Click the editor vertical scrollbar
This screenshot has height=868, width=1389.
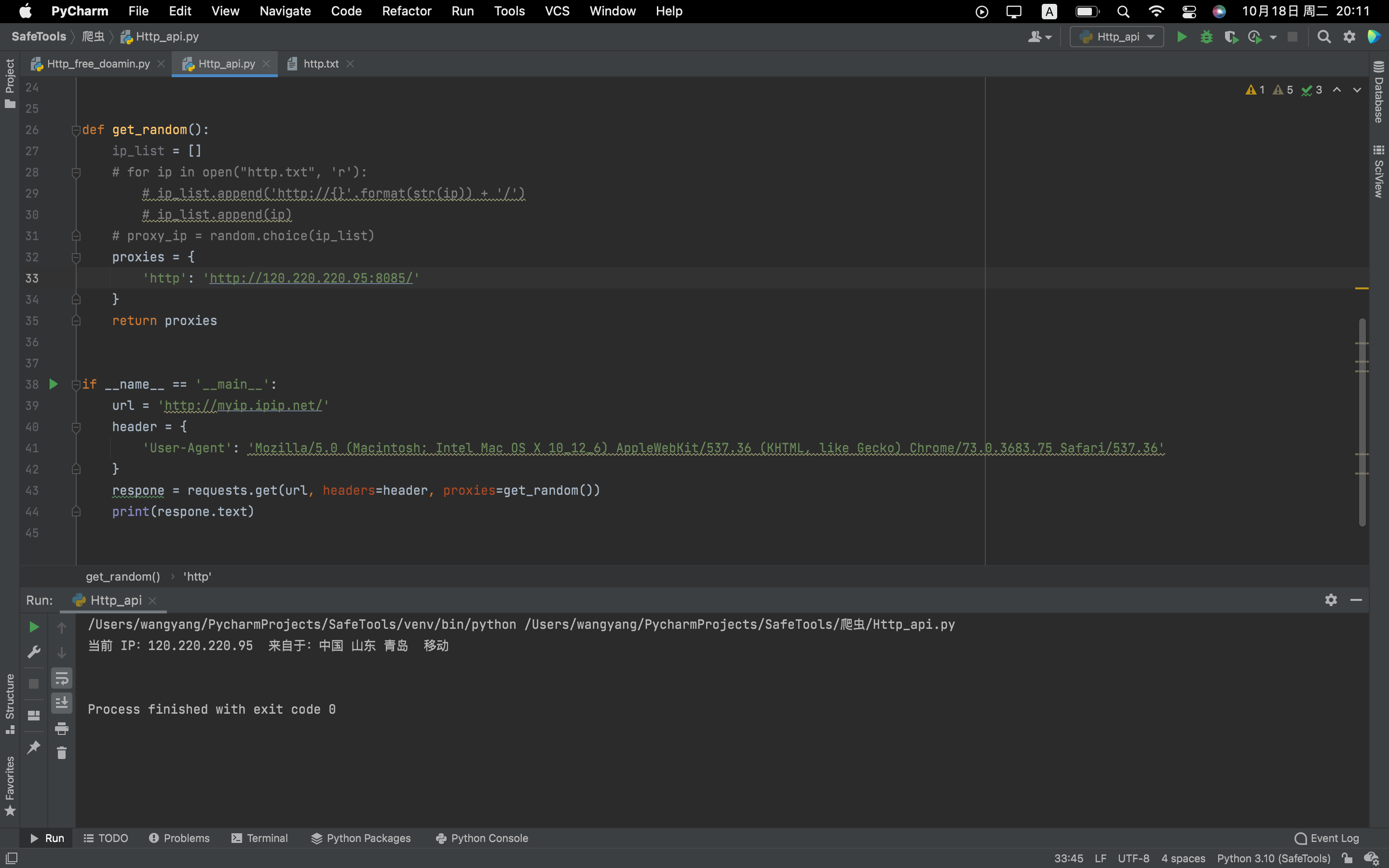[x=1362, y=422]
